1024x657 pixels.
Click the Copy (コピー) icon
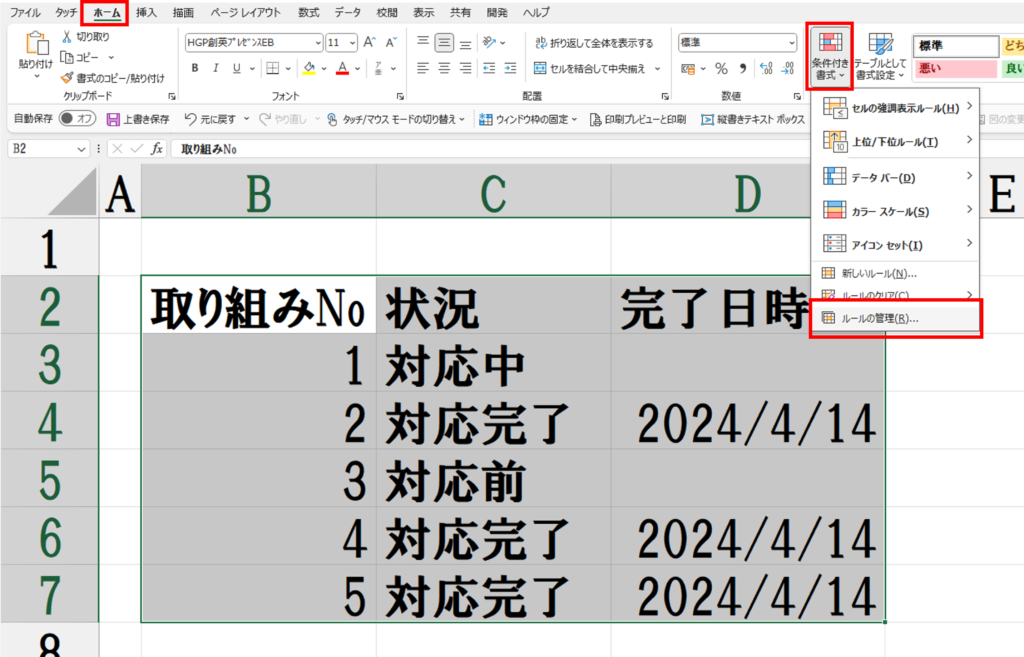point(67,57)
